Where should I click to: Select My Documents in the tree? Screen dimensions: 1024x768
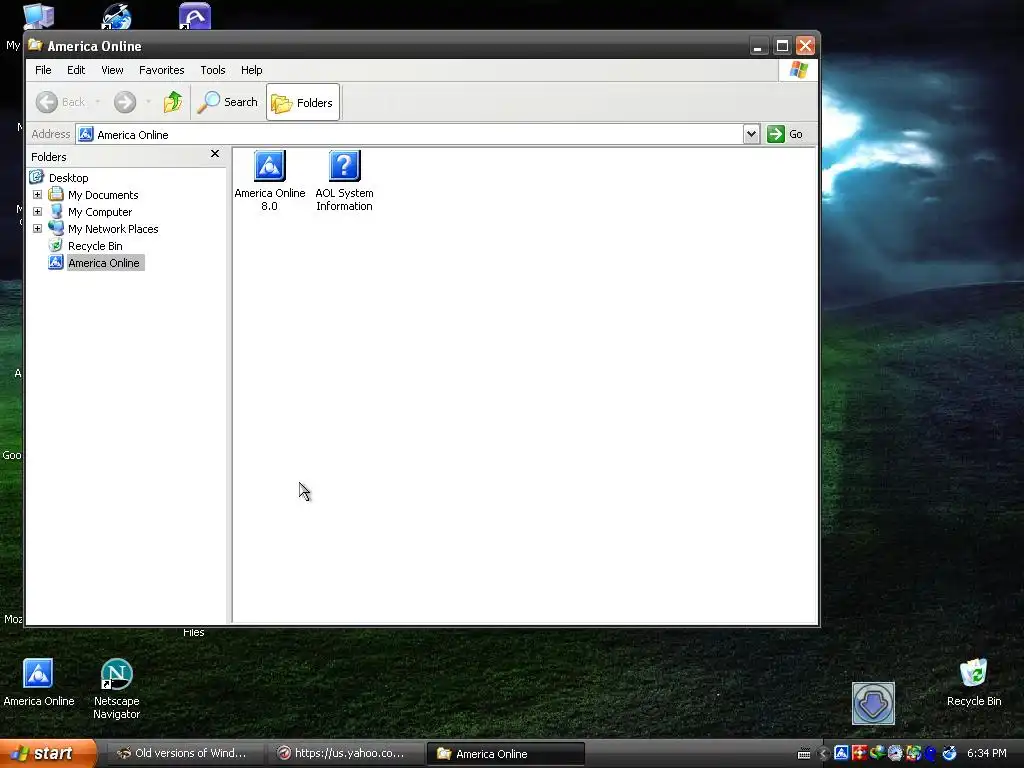103,195
